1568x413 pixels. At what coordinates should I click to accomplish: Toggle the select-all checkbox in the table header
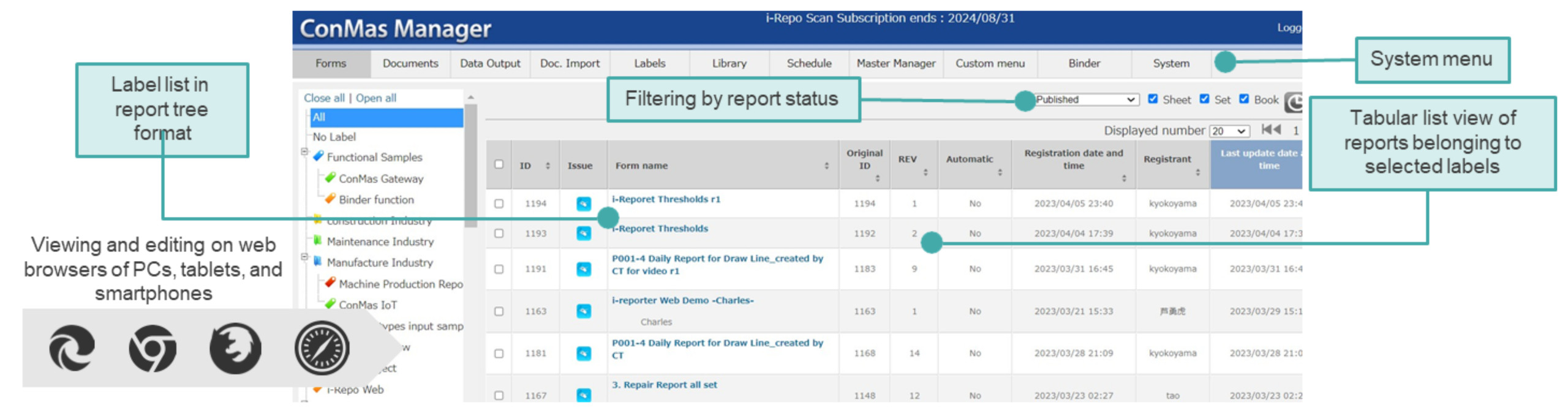(x=499, y=164)
